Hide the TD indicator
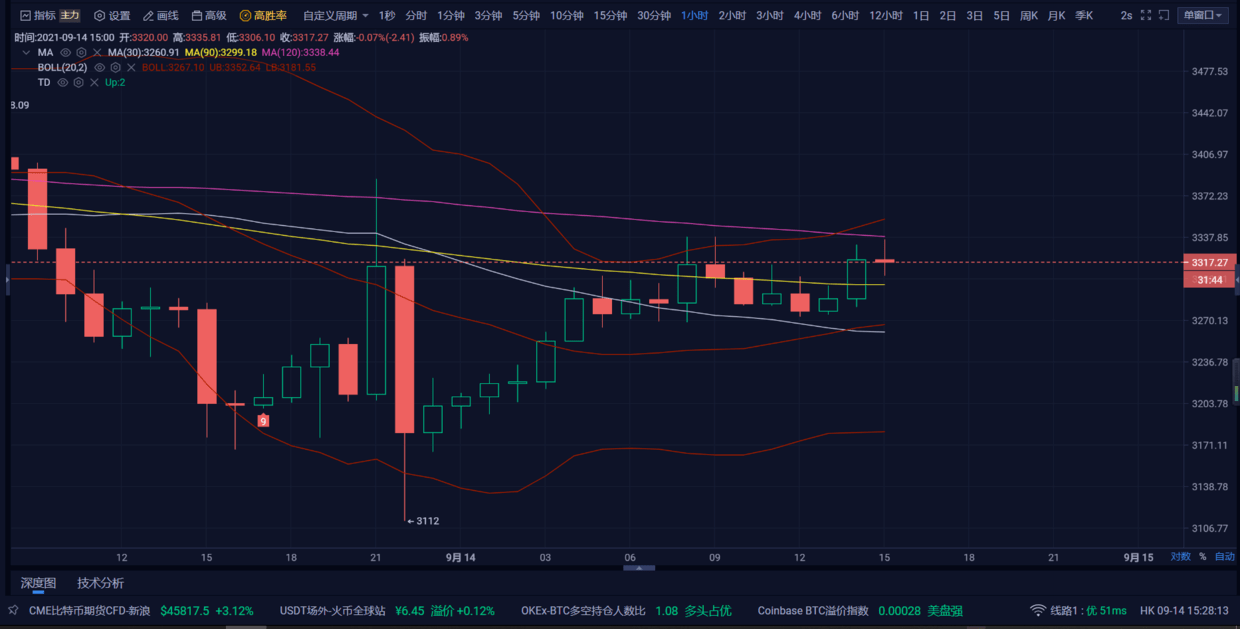The width and height of the screenshot is (1240, 629). (x=63, y=82)
